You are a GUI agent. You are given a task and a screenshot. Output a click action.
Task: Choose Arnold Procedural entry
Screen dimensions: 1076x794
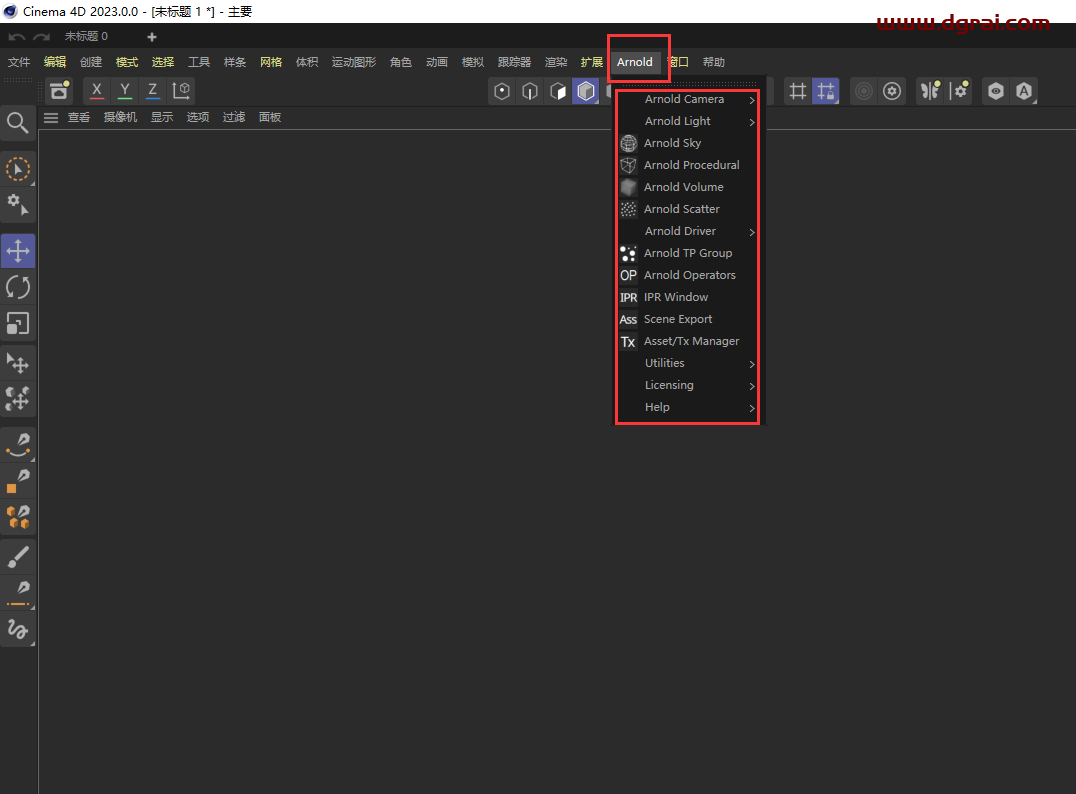(688, 165)
